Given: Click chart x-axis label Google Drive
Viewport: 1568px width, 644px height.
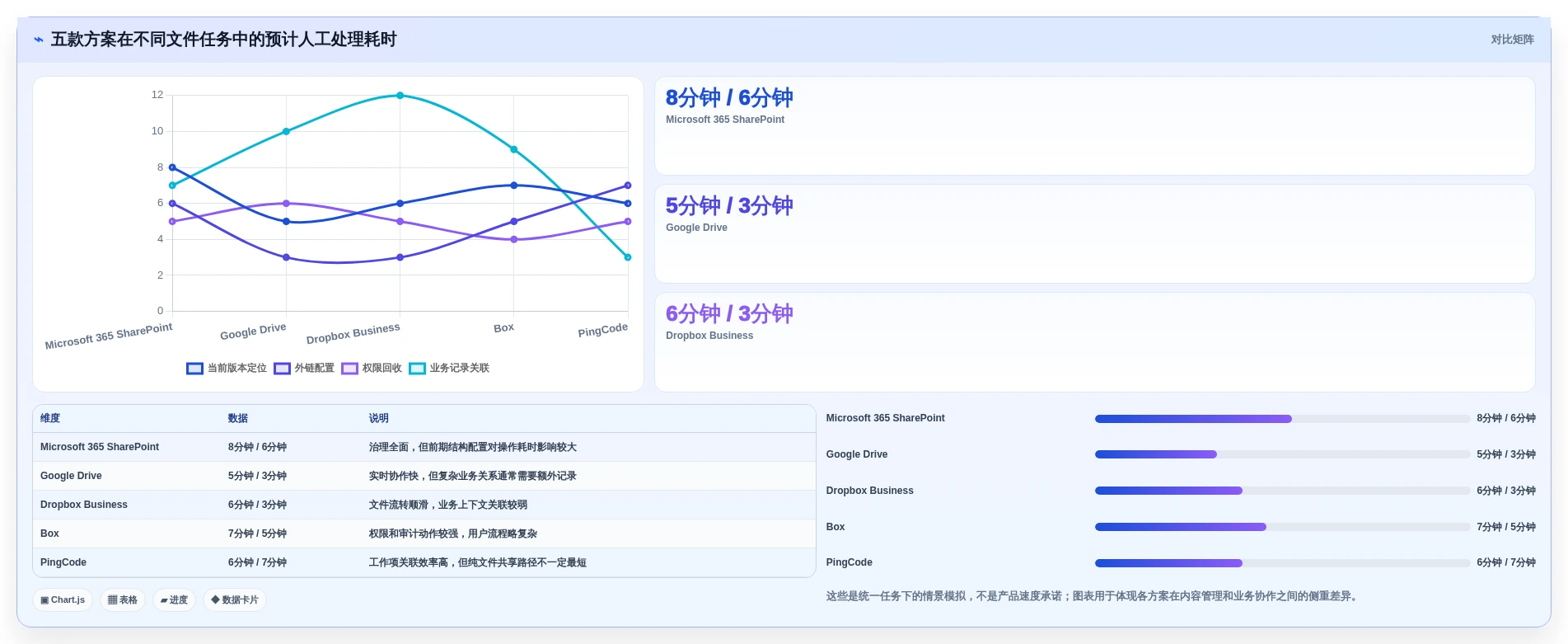Looking at the screenshot, I should pyautogui.click(x=253, y=331).
